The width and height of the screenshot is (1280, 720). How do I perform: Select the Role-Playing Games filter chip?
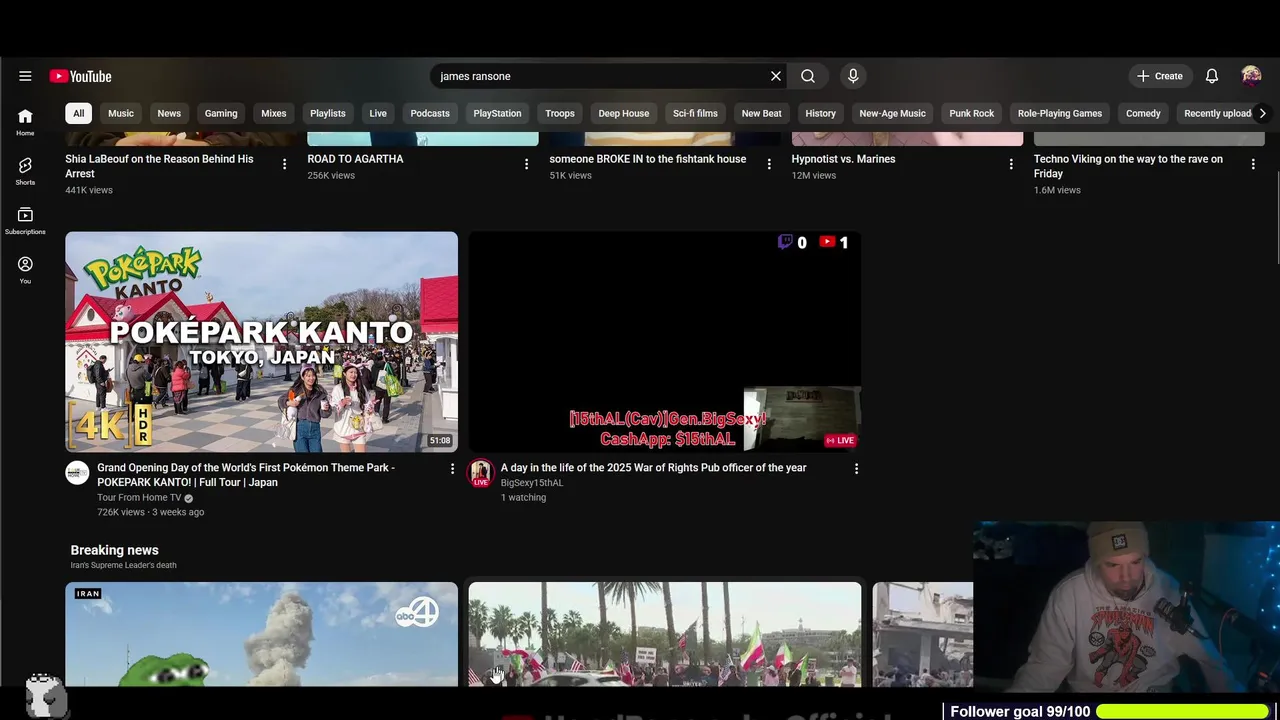1060,113
